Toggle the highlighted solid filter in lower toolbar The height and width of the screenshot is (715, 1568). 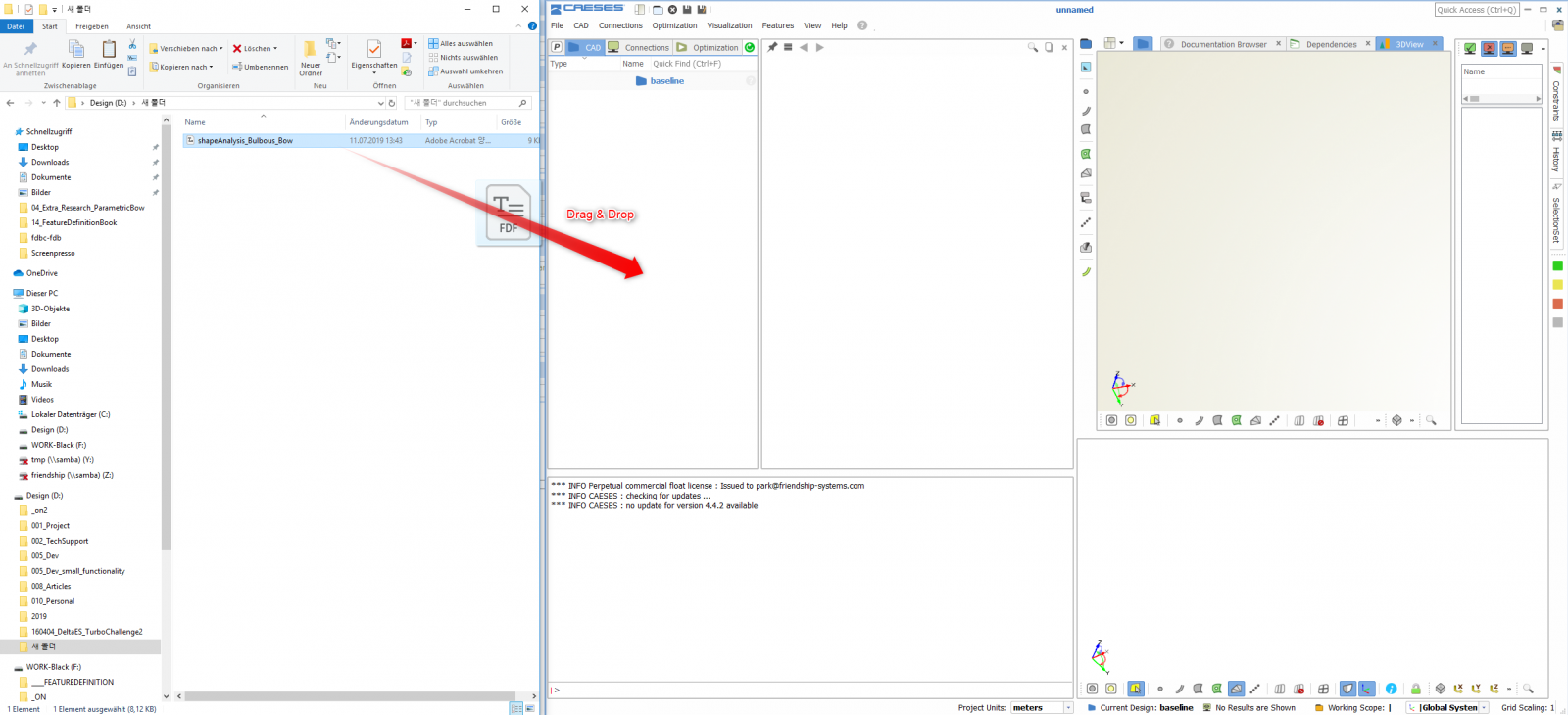click(x=1236, y=689)
